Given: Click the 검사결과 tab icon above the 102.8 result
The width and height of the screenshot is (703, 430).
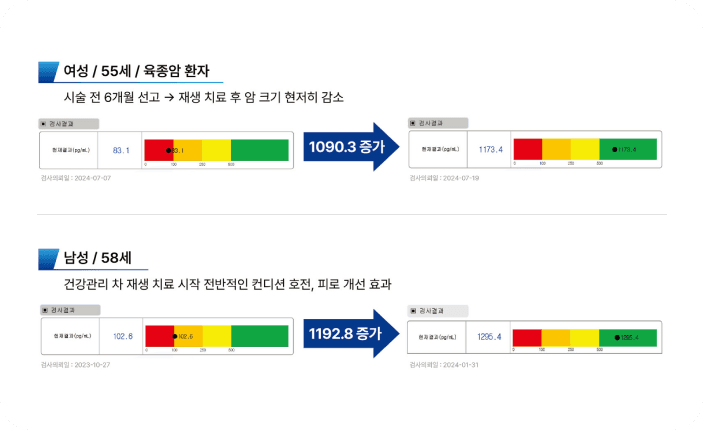Looking at the screenshot, I should pyautogui.click(x=44, y=311).
